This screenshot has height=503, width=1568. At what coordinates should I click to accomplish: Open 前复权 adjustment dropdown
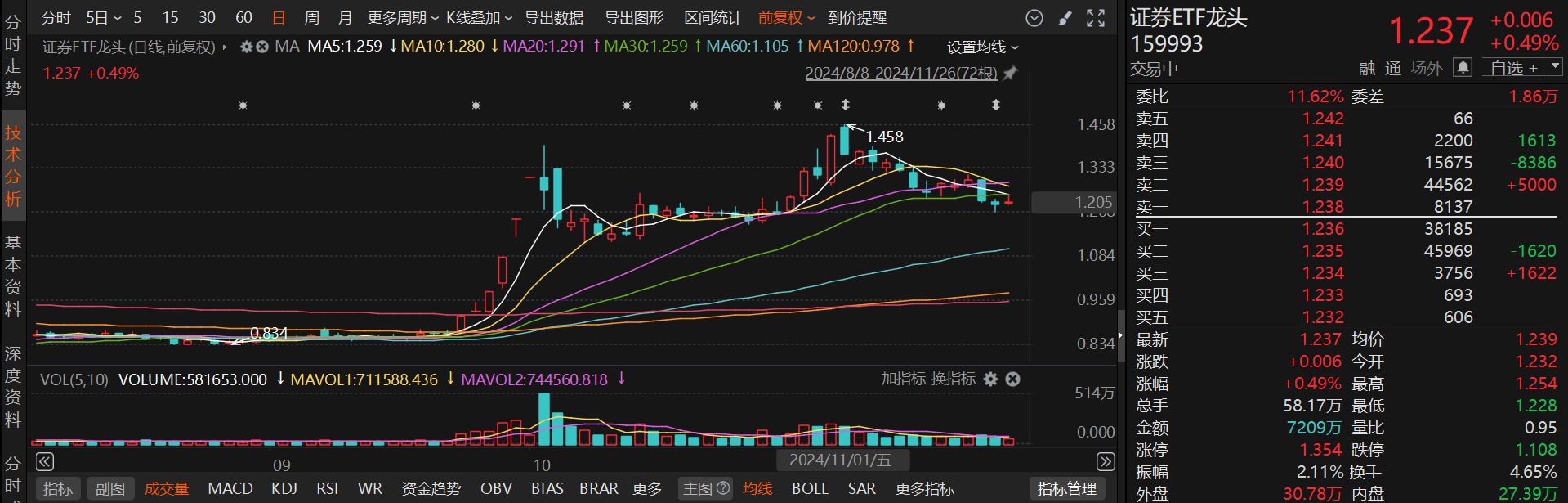tap(787, 18)
